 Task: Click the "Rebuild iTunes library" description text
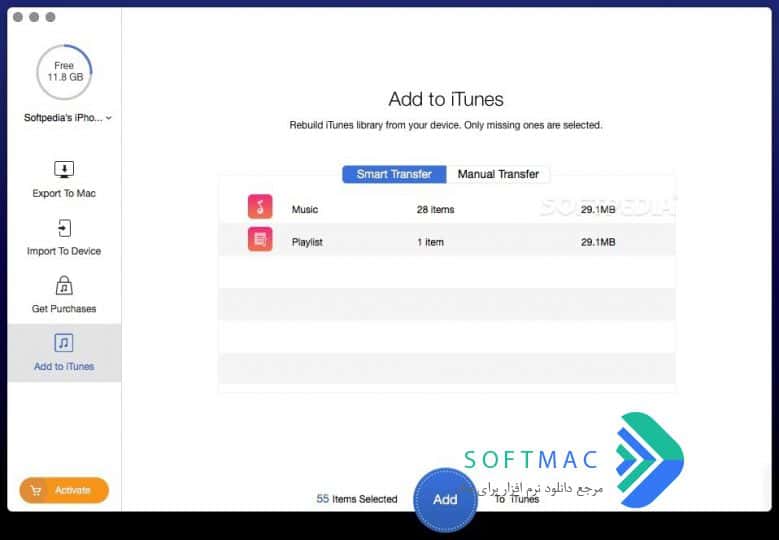446,125
